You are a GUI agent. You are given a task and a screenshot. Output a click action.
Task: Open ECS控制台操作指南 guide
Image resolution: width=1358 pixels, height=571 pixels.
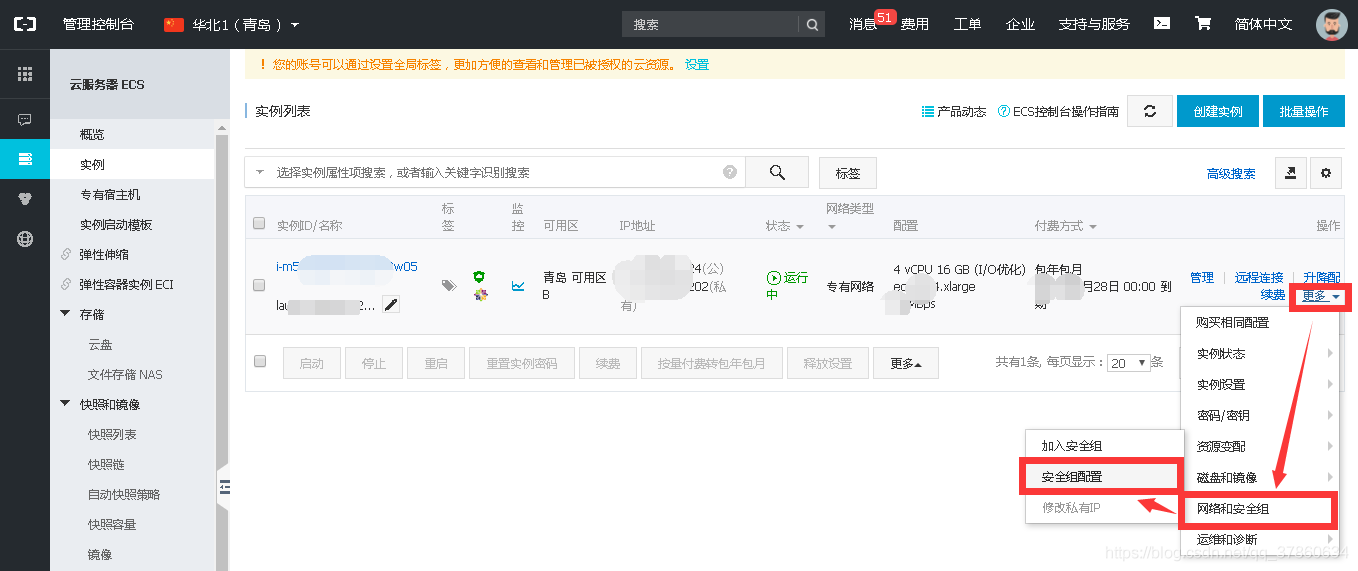1058,112
